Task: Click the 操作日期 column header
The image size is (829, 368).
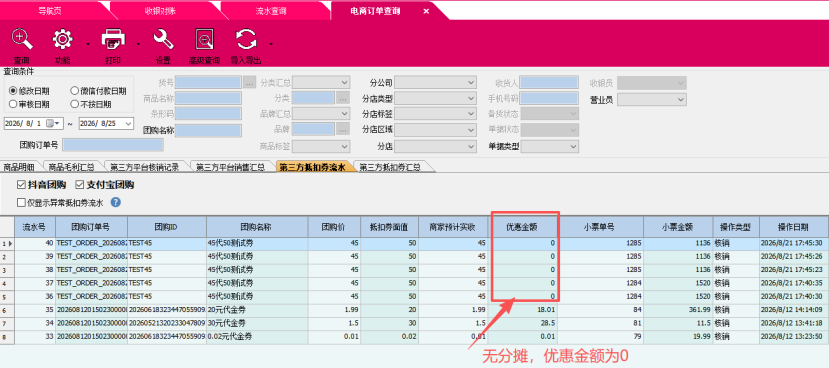Action: pyautogui.click(x=793, y=227)
